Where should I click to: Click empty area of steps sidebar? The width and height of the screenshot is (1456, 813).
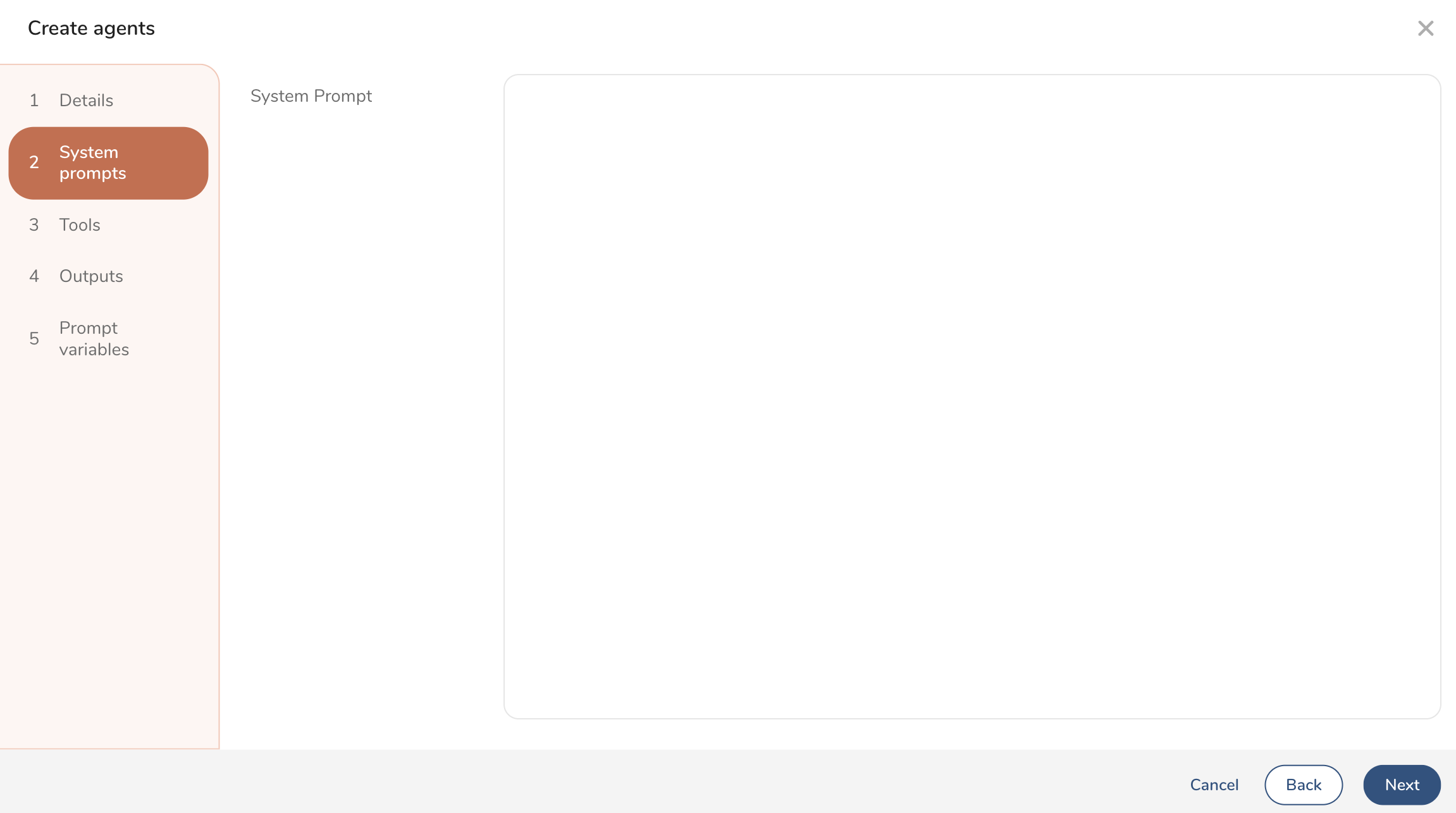click(x=109, y=556)
